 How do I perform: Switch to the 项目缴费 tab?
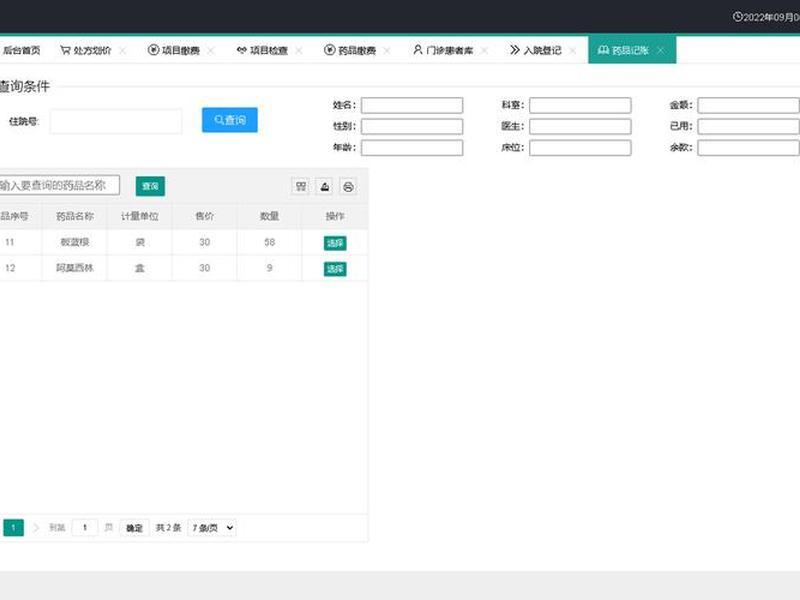click(173, 50)
